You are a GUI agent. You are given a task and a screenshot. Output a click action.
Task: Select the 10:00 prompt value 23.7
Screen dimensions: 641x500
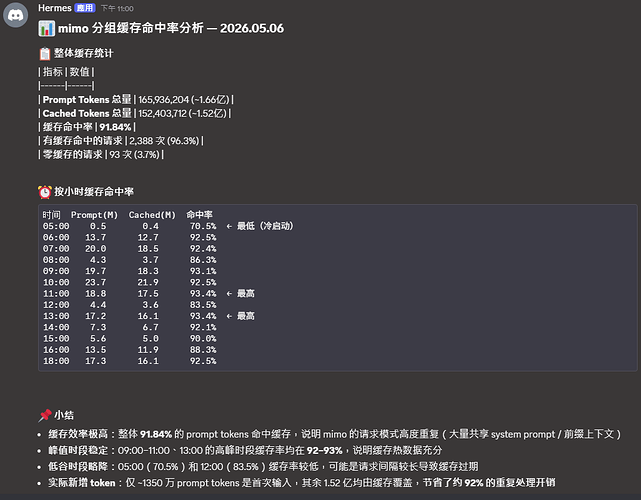pyautogui.click(x=95, y=283)
